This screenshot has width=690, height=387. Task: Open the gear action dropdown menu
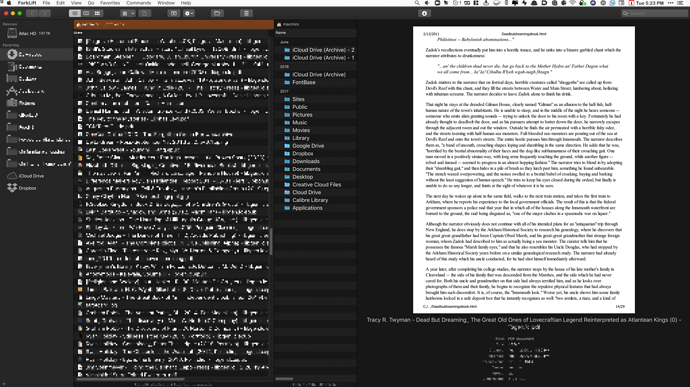tap(189, 13)
